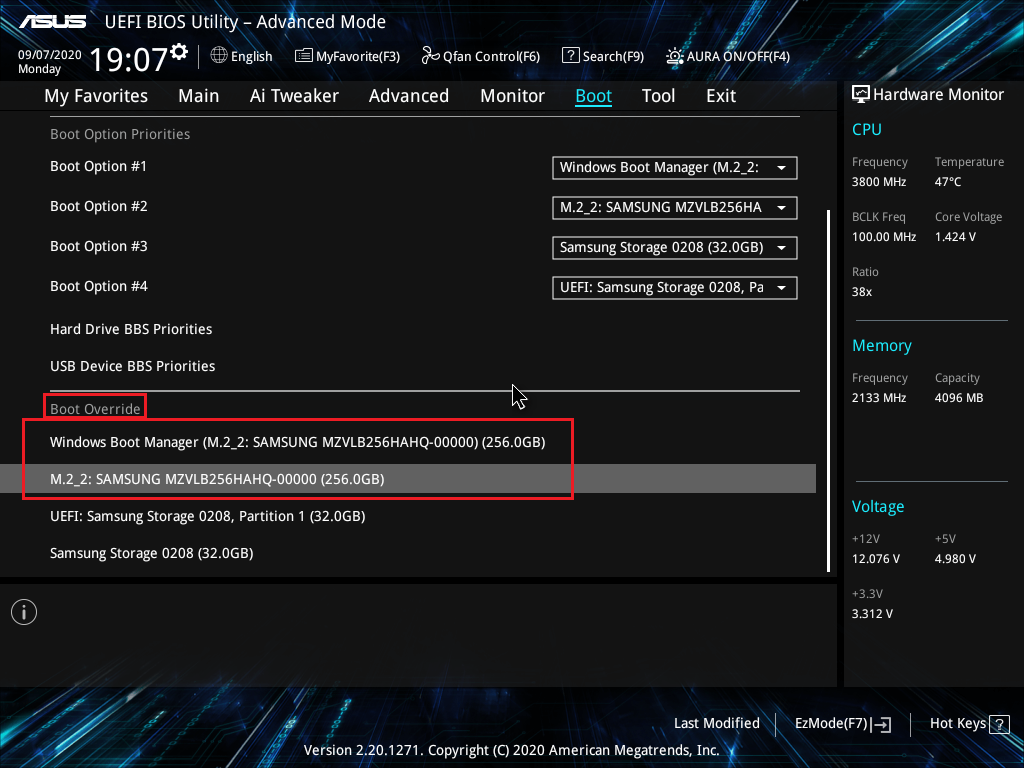1024x768 pixels.
Task: Boot from UEFI Samsung Storage Partition 1
Action: 208,516
